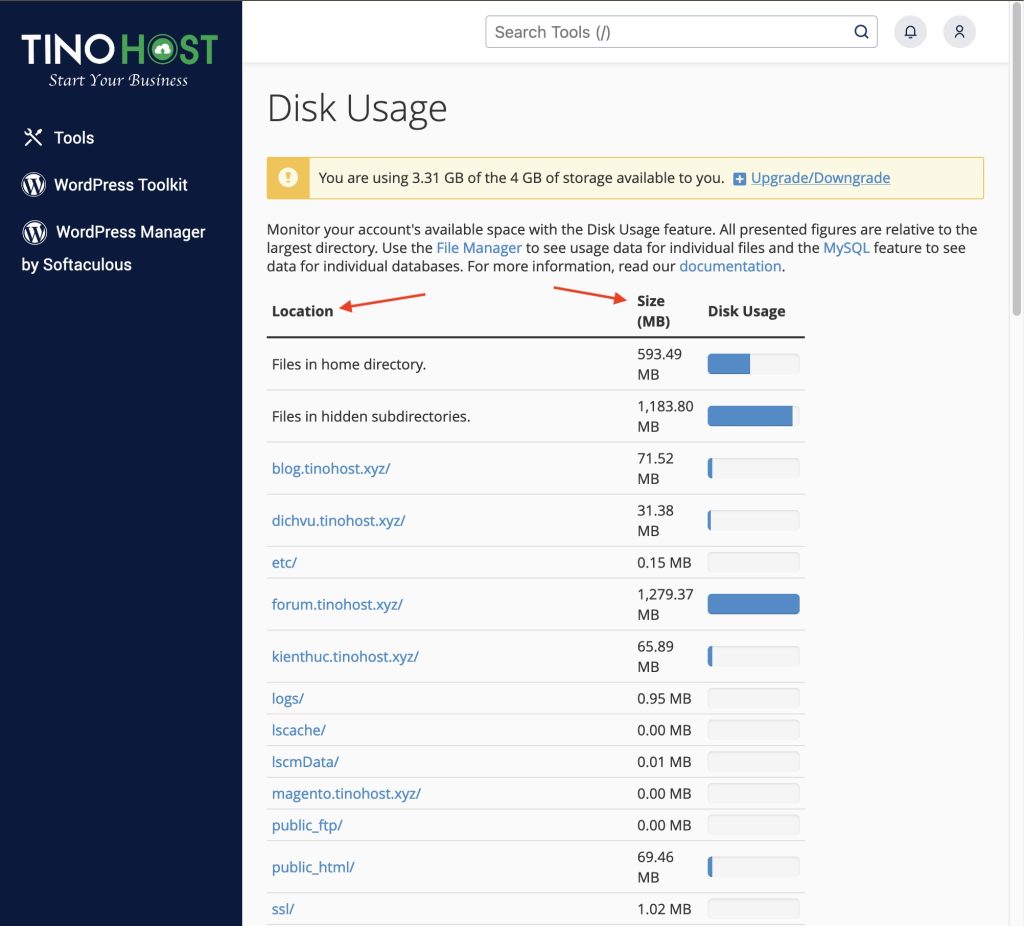The height and width of the screenshot is (926, 1024).
Task: Click the 69.46 MB size value
Action: click(655, 867)
